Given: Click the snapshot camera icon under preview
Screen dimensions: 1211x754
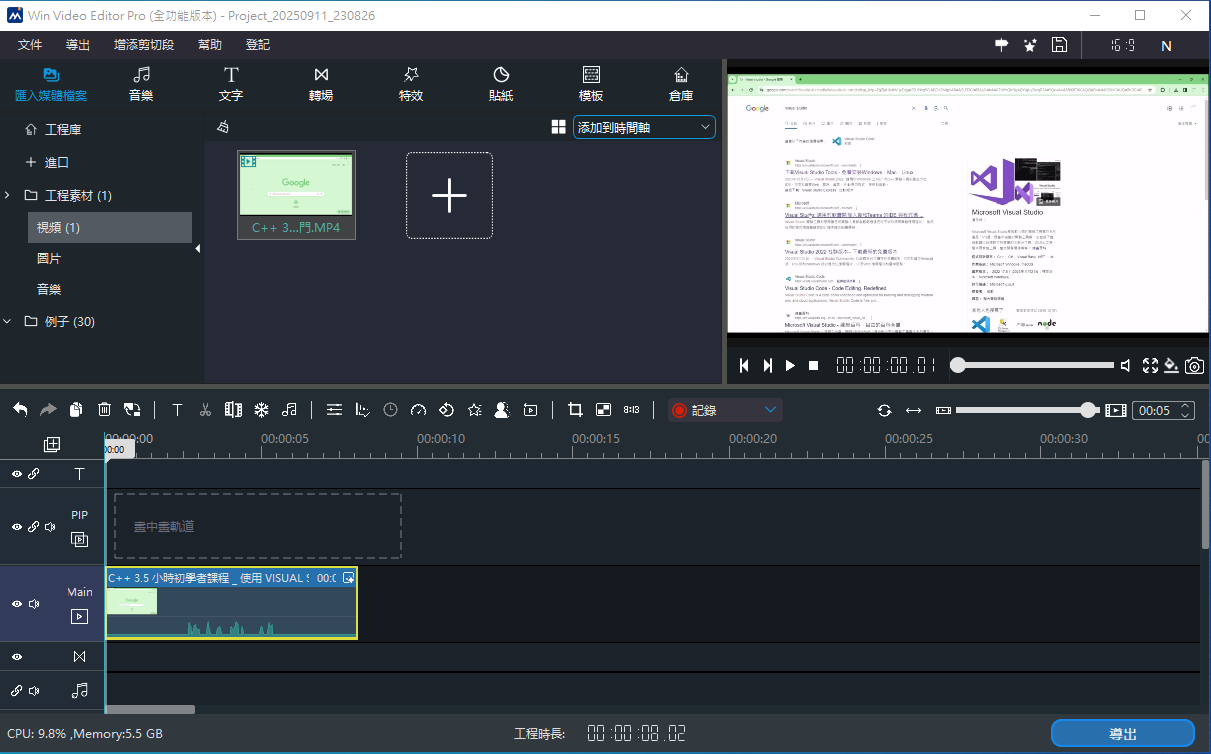Looking at the screenshot, I should pyautogui.click(x=1194, y=366).
